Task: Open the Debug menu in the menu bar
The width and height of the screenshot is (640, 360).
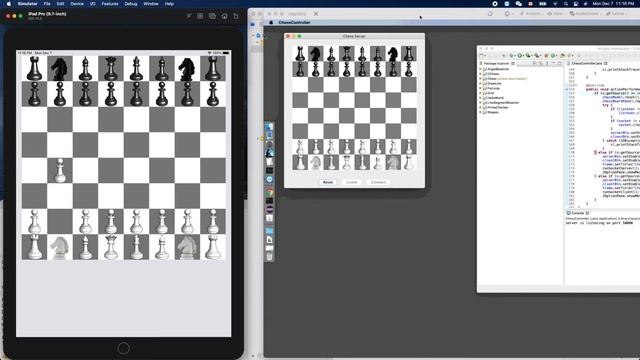Action: point(131,4)
